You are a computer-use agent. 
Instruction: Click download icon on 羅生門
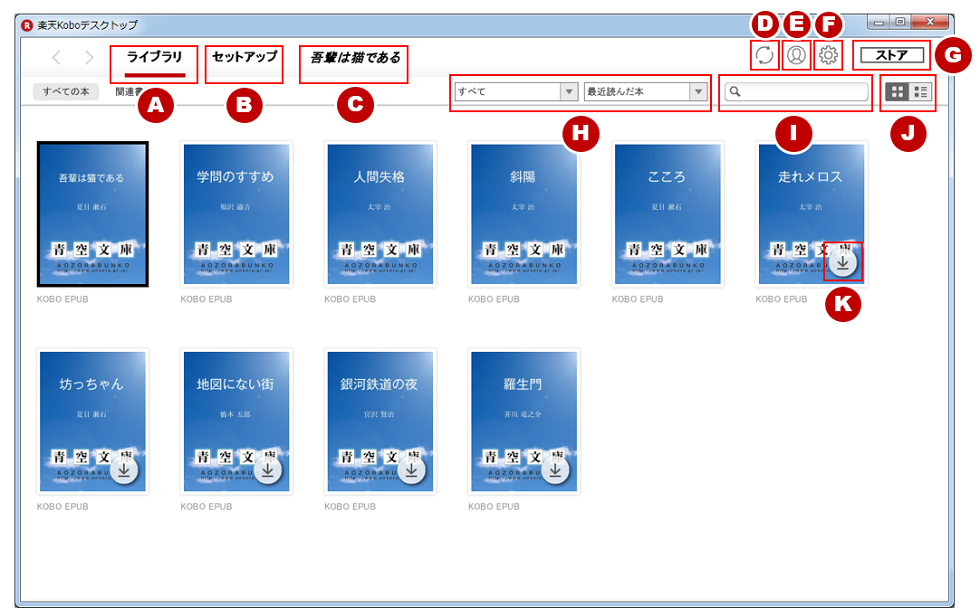555,471
